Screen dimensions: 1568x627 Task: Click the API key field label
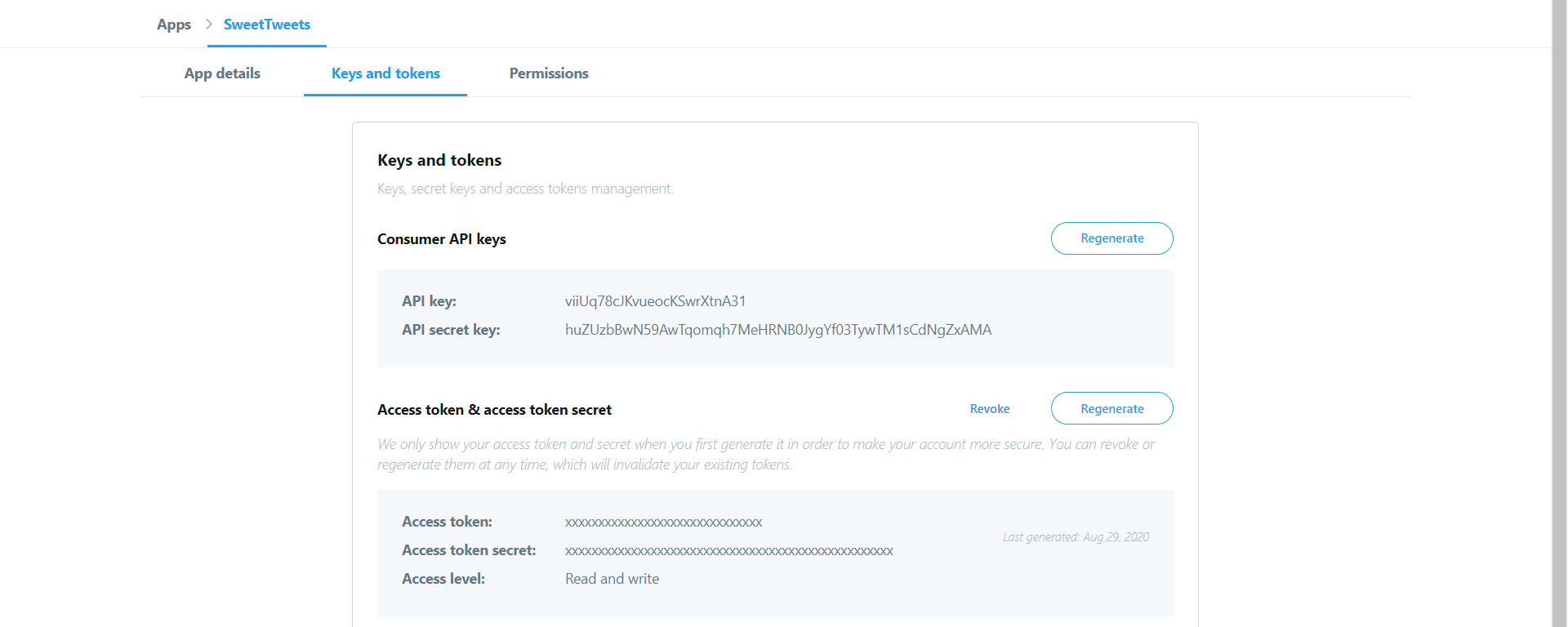click(x=429, y=300)
